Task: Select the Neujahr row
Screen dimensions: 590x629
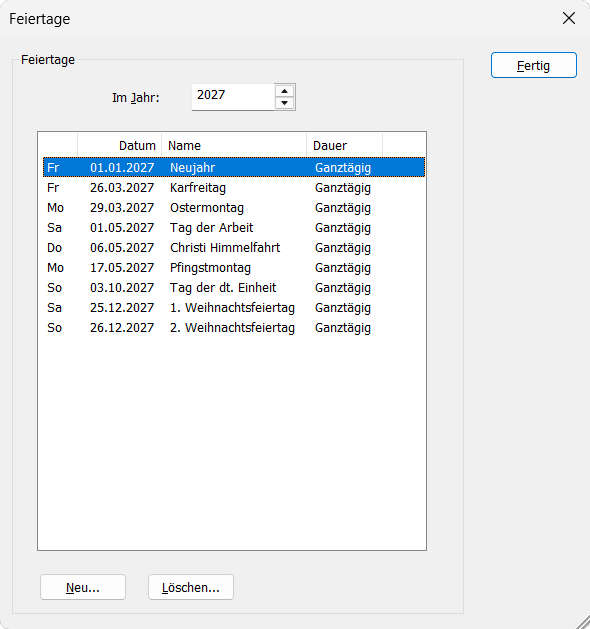Action: coord(234,167)
